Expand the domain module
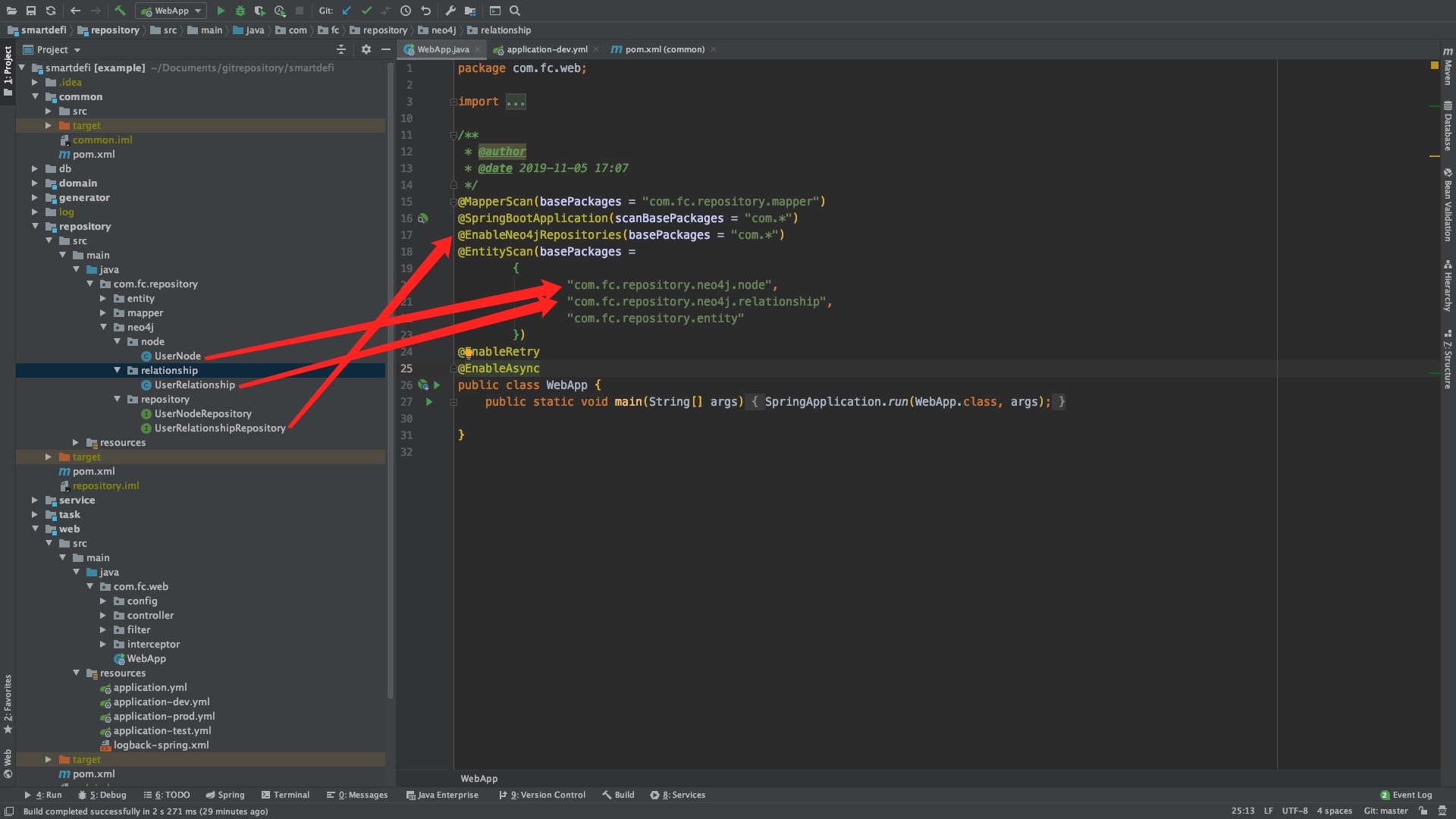1456x819 pixels. 35,183
